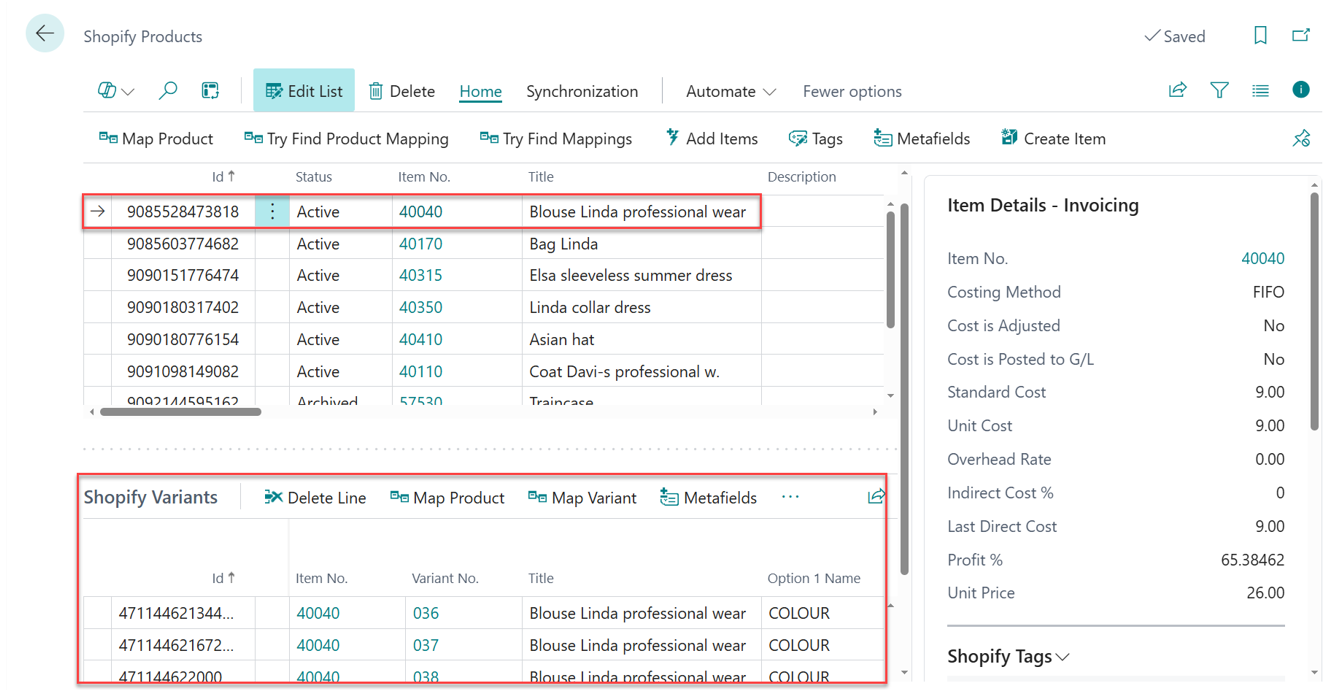Expand the Shopify Tags section
The image size is (1327, 690).
[1008, 656]
